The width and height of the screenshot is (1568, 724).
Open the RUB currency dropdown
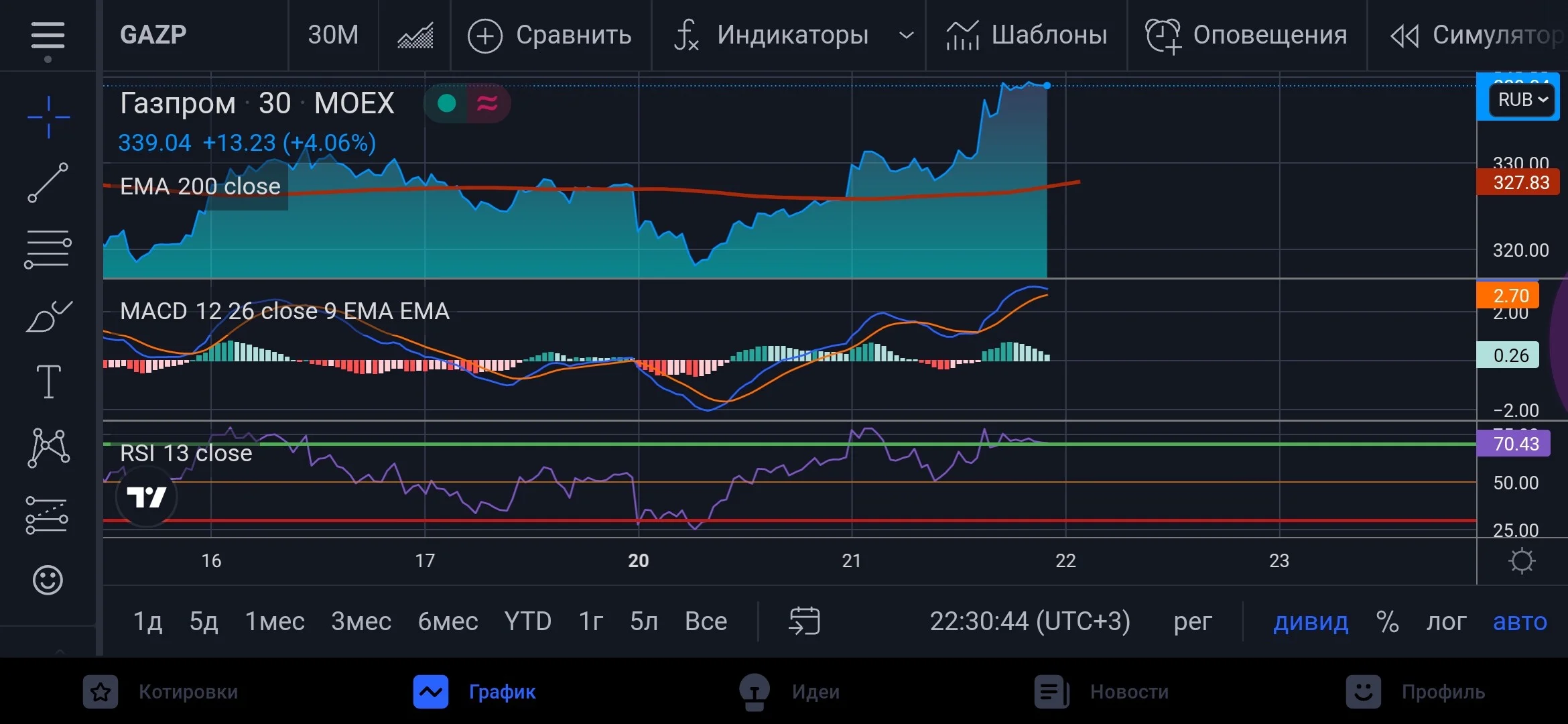click(1522, 100)
